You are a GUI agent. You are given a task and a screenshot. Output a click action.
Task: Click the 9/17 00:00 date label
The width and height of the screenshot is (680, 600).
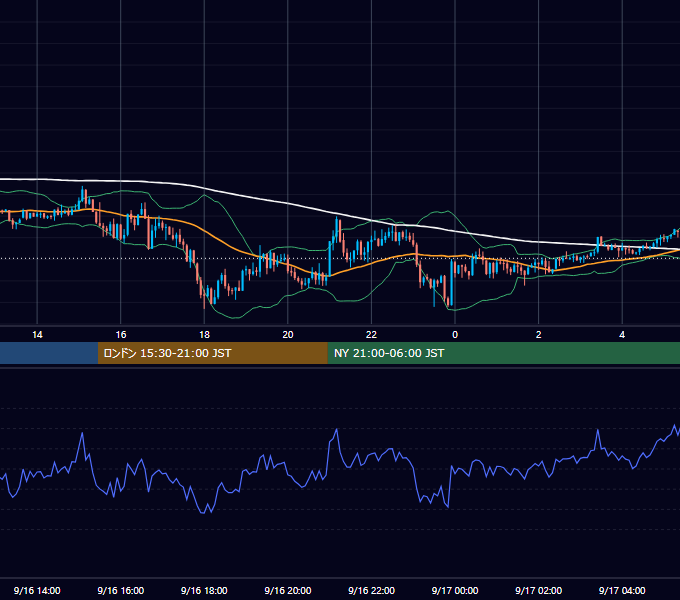[455, 590]
